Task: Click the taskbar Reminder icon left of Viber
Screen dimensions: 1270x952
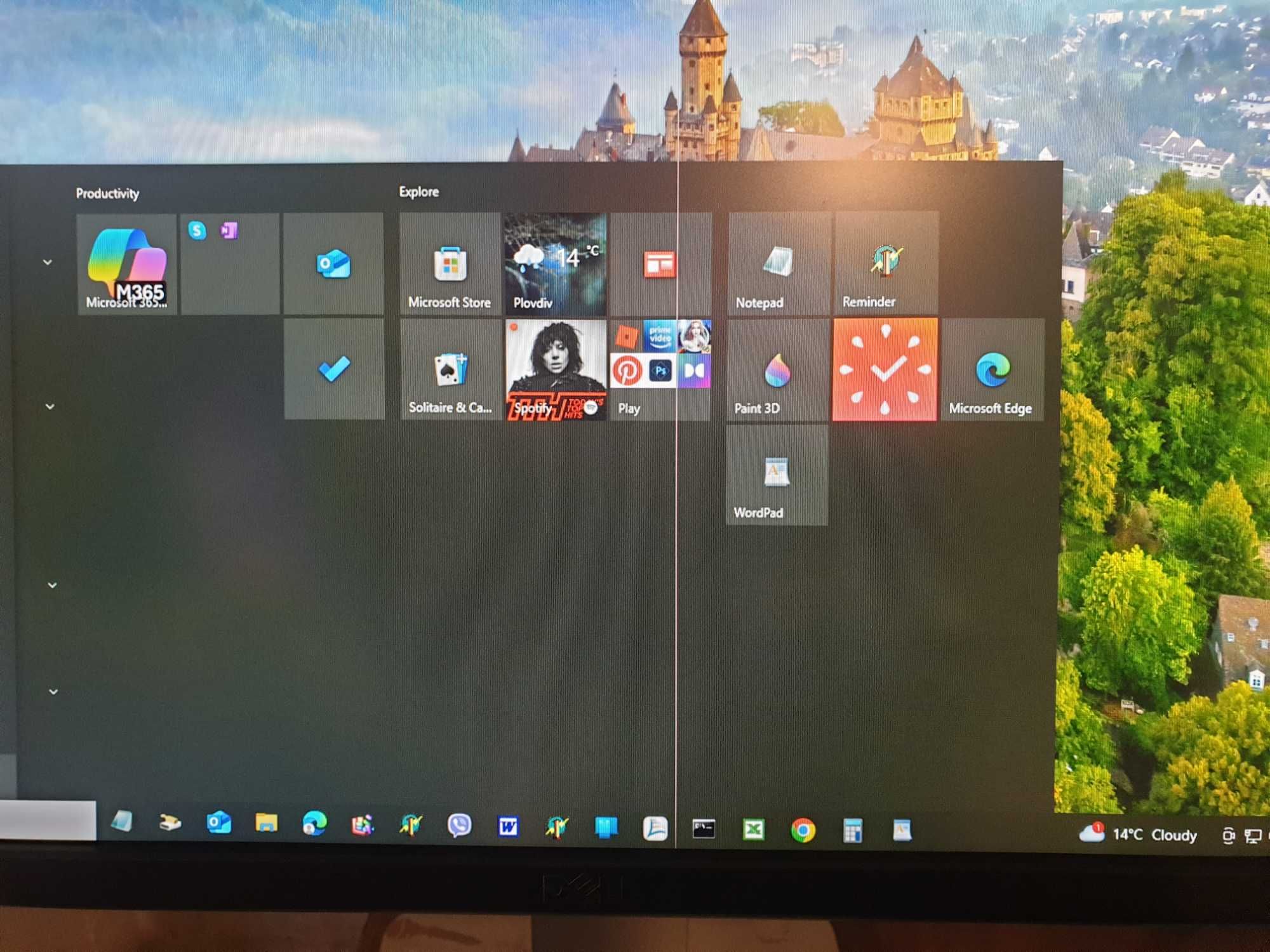Action: click(411, 825)
